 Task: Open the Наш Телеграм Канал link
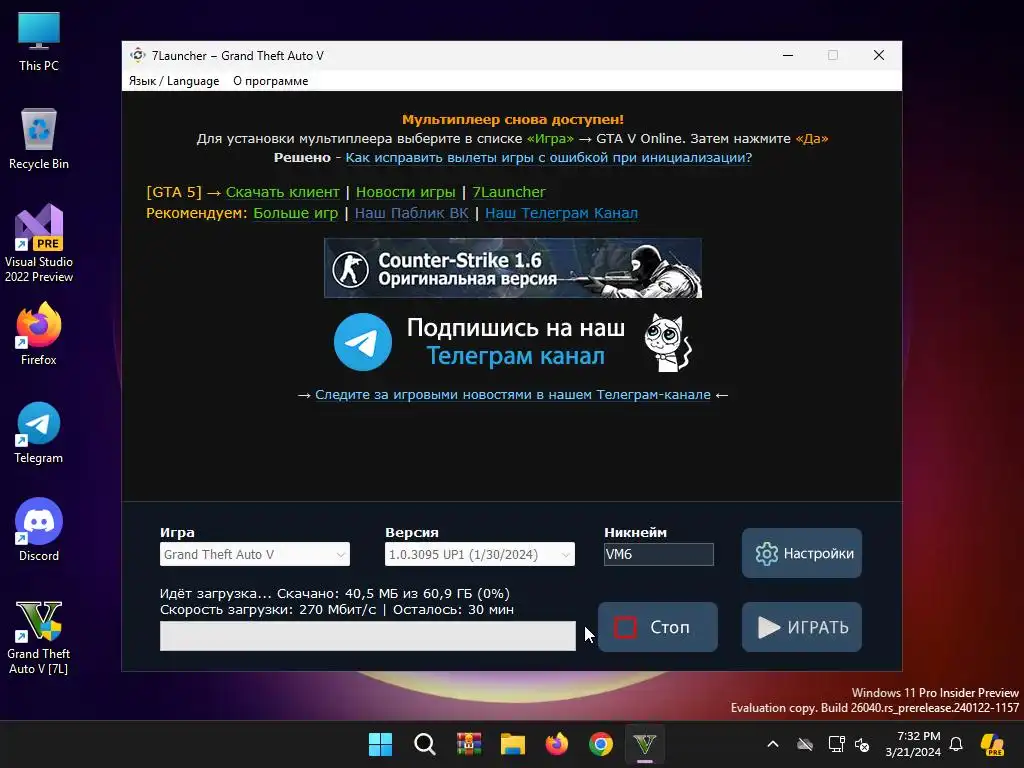click(562, 213)
